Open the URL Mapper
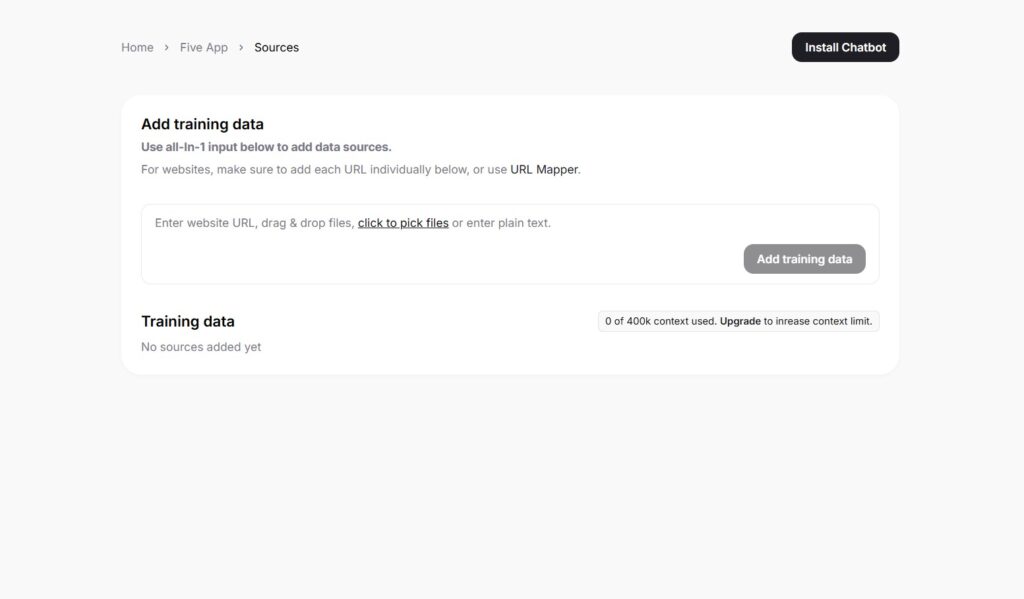 (x=544, y=169)
